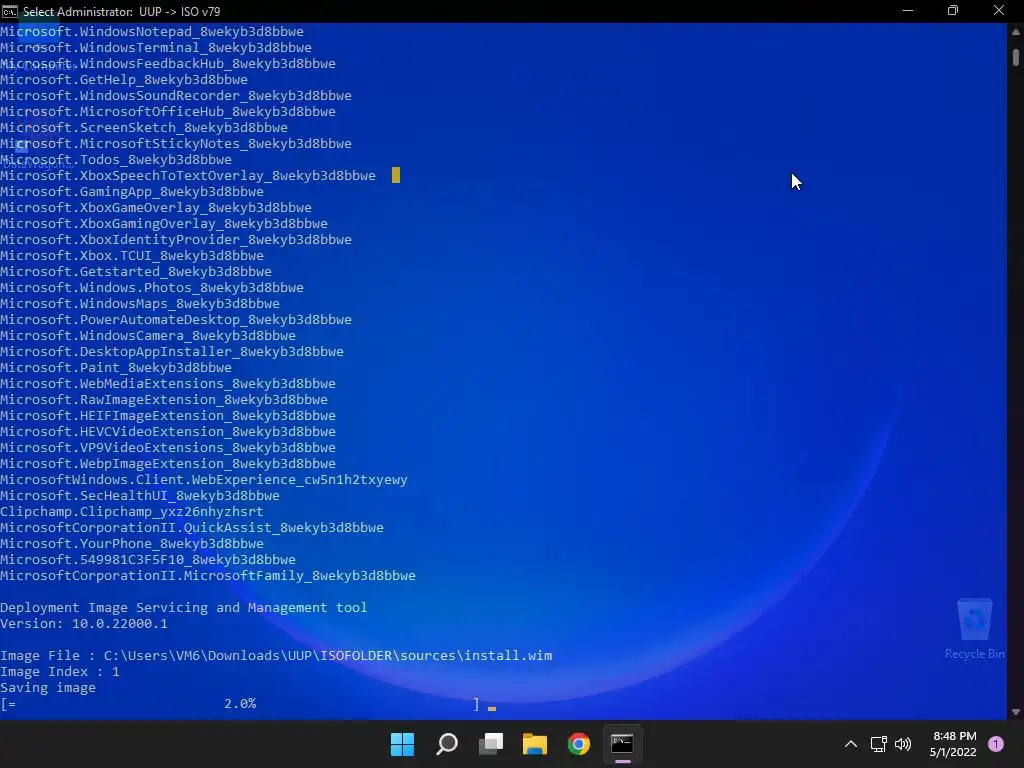Click line Microsoft.WebpImageExtension_8wekyb3d8bbwe
1024x768 pixels.
click(x=168, y=464)
